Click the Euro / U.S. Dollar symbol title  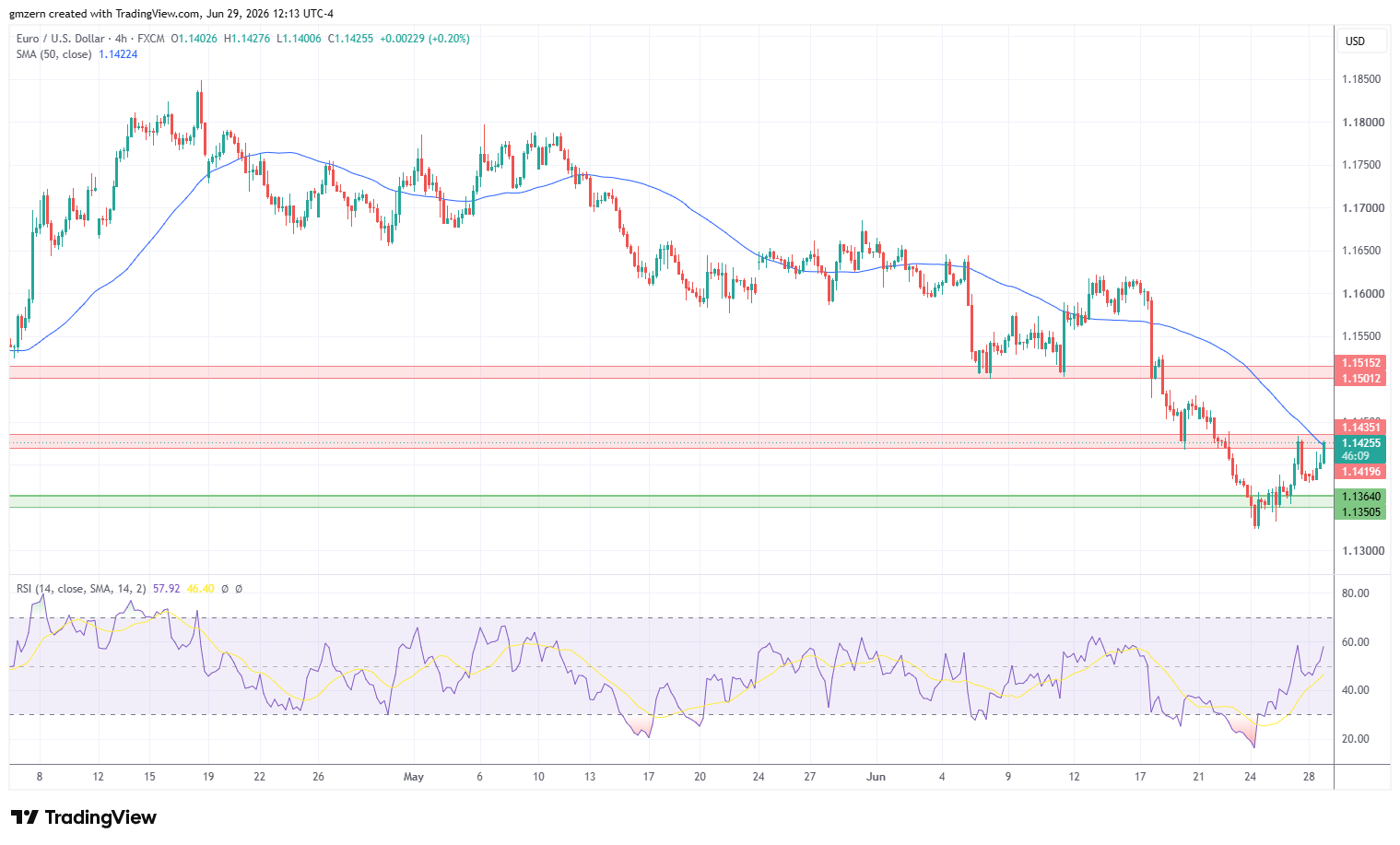(x=61, y=39)
